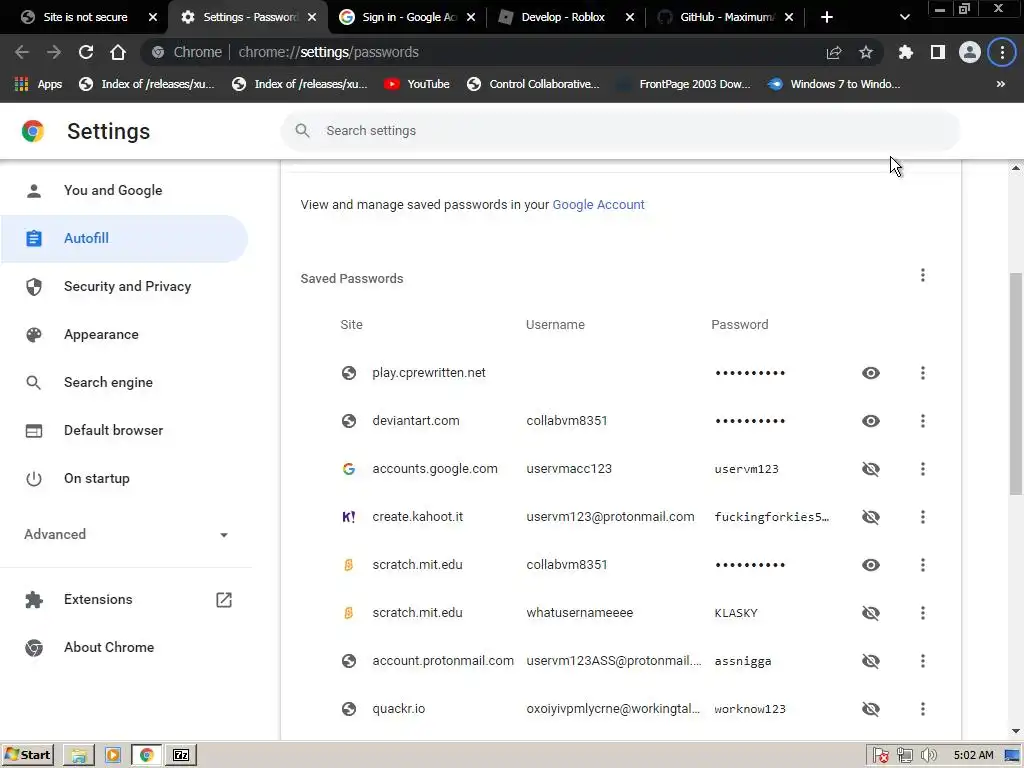Open the media player taskbar icon
This screenshot has width=1024, height=768.
[112, 756]
